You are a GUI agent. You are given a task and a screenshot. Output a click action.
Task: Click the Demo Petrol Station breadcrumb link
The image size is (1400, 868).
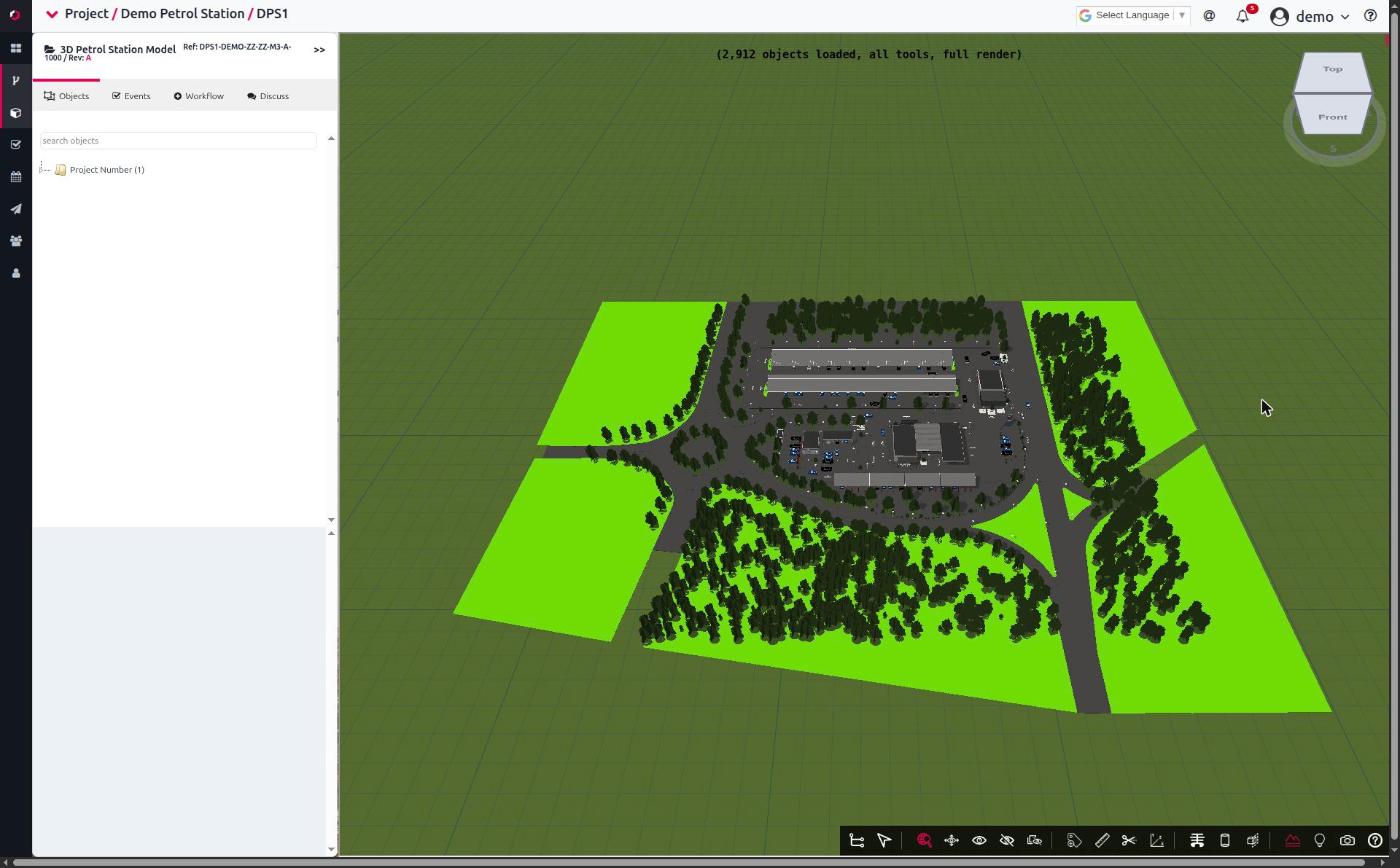coord(182,14)
